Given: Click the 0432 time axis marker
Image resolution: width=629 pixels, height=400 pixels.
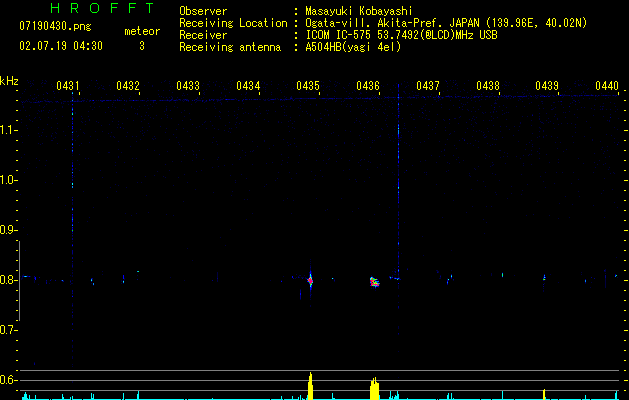Looking at the screenshot, I should [128, 85].
